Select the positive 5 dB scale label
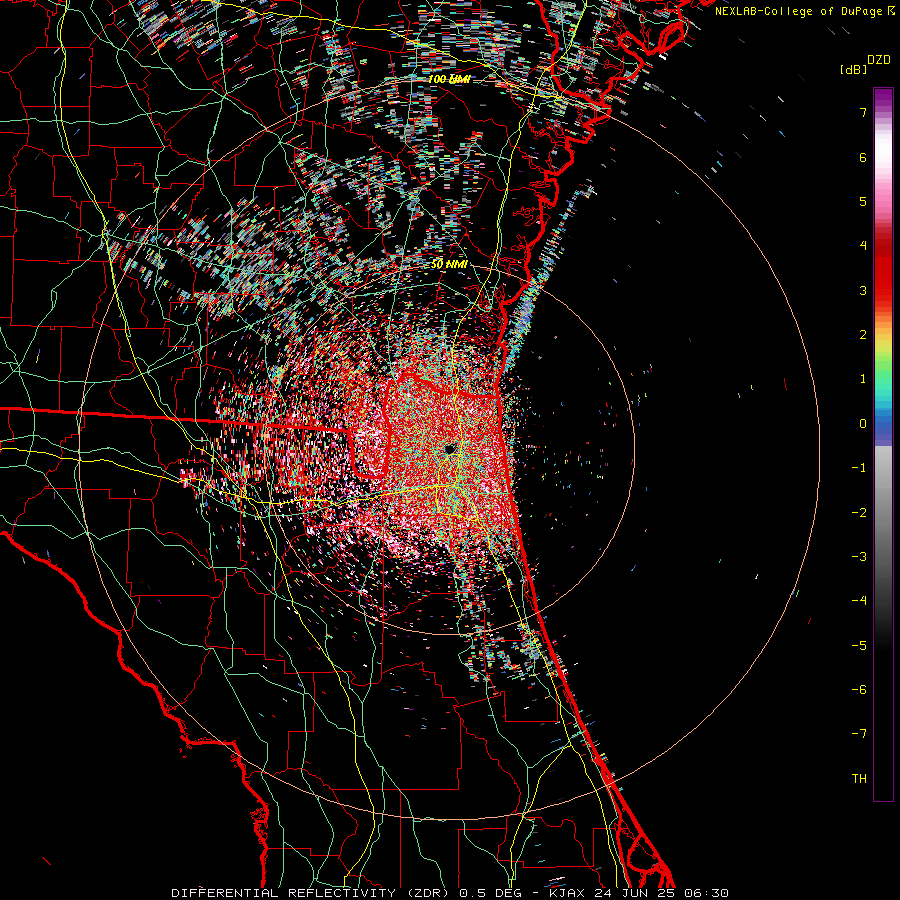This screenshot has height=900, width=900. (863, 201)
